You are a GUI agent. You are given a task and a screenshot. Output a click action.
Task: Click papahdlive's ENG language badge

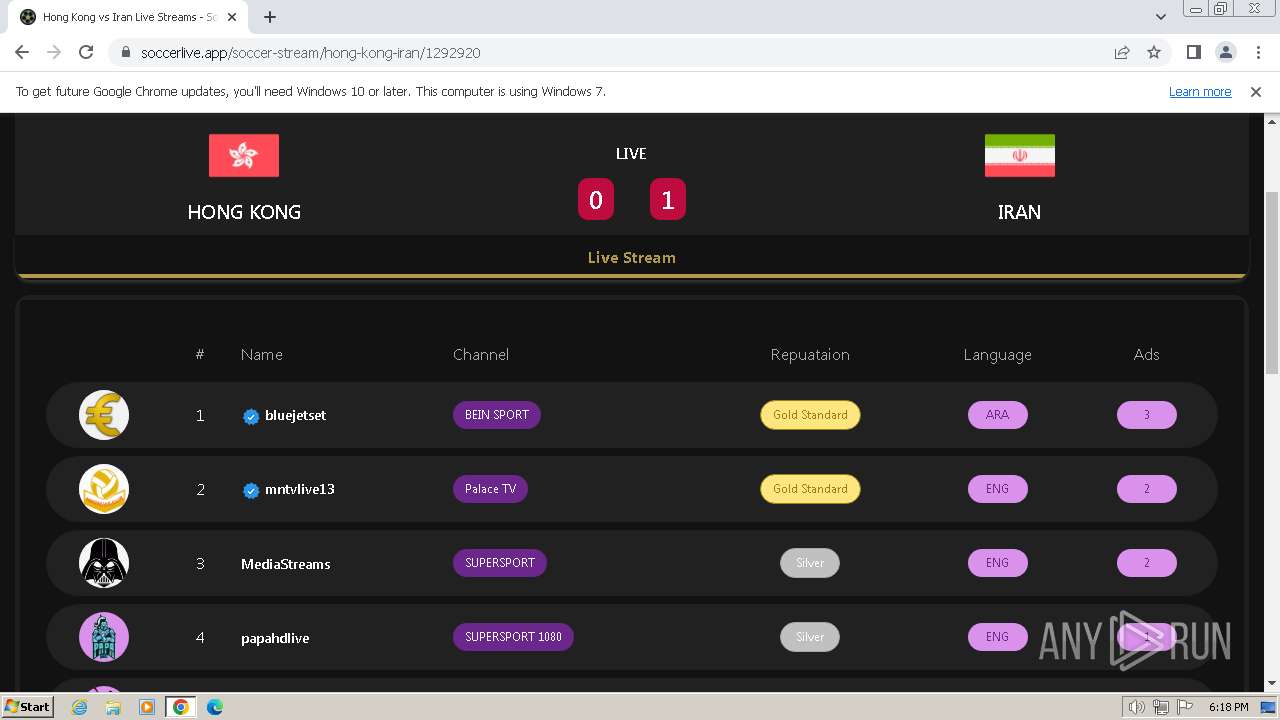(998, 637)
